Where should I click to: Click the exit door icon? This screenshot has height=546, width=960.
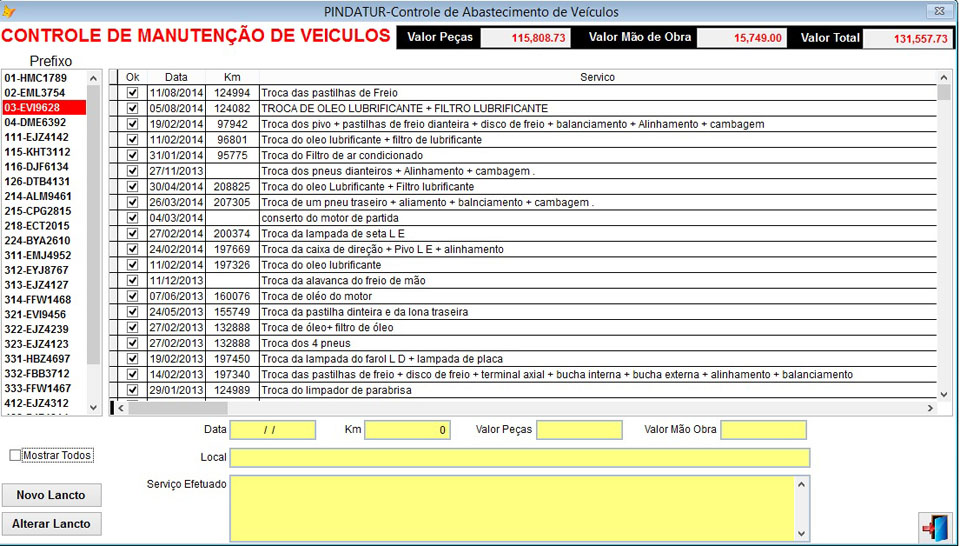click(x=936, y=526)
